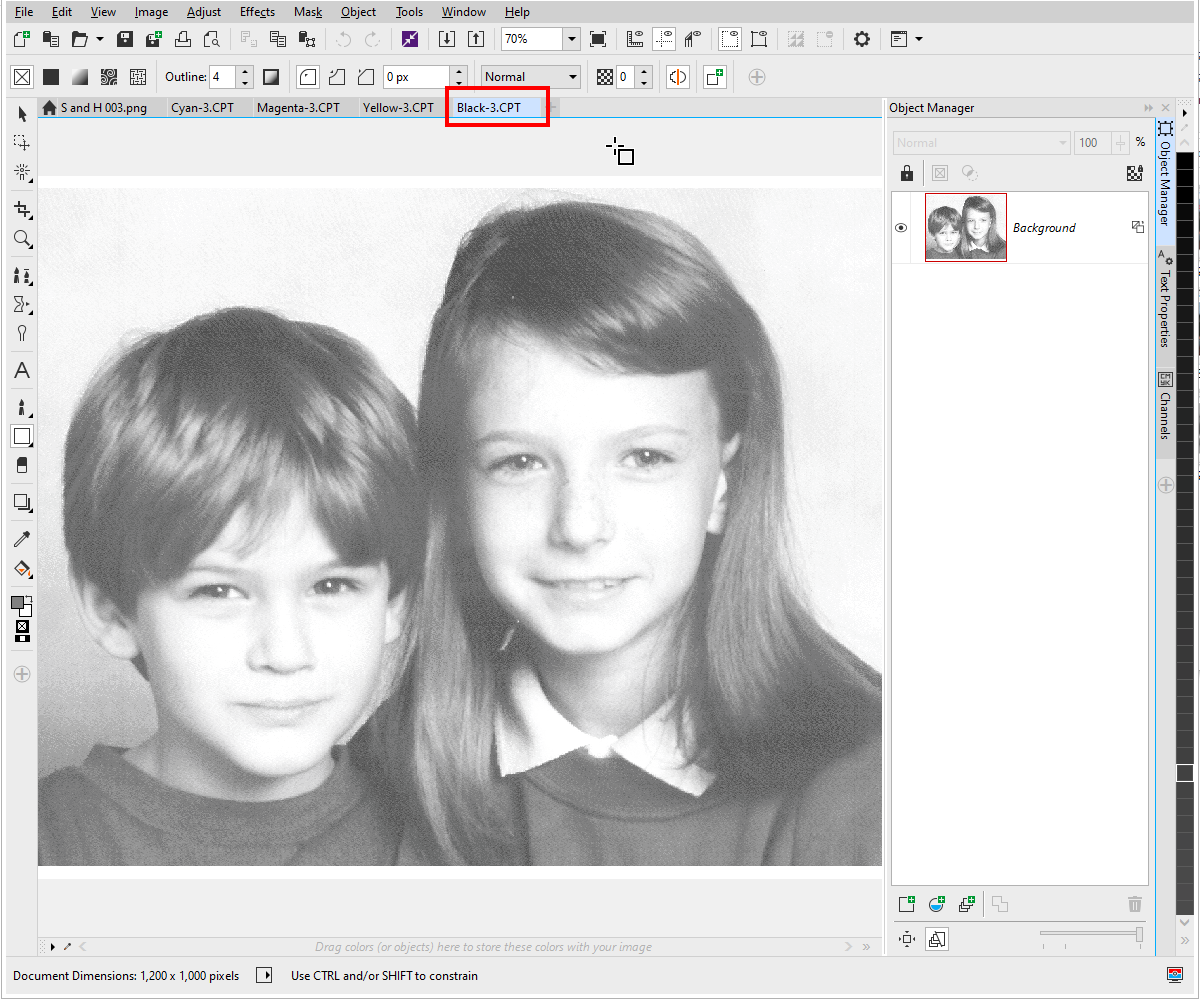This screenshot has height=1000, width=1200.
Task: Select the Crop tool
Action: (x=22, y=209)
